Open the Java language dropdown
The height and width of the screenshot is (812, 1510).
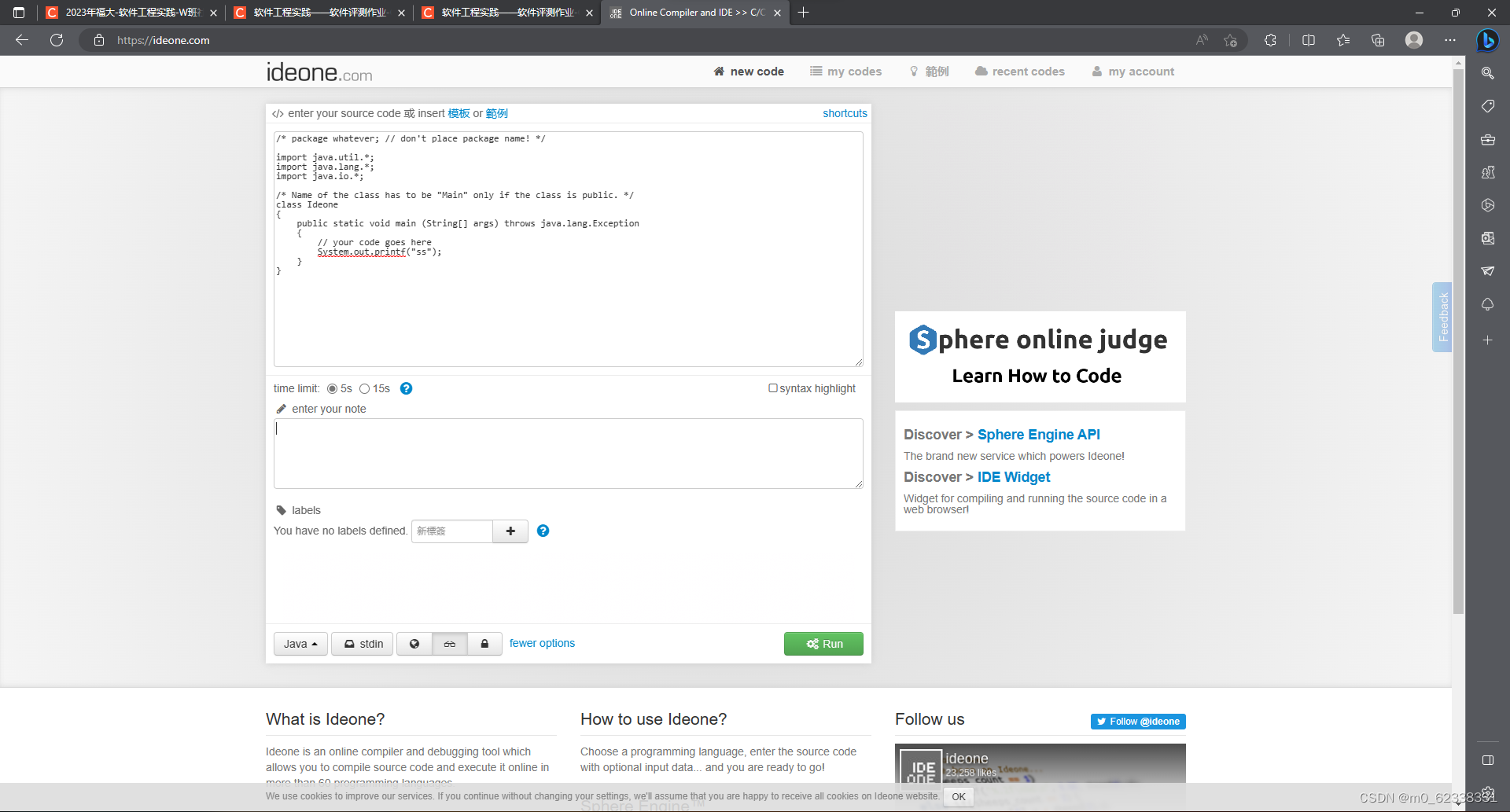coord(300,644)
